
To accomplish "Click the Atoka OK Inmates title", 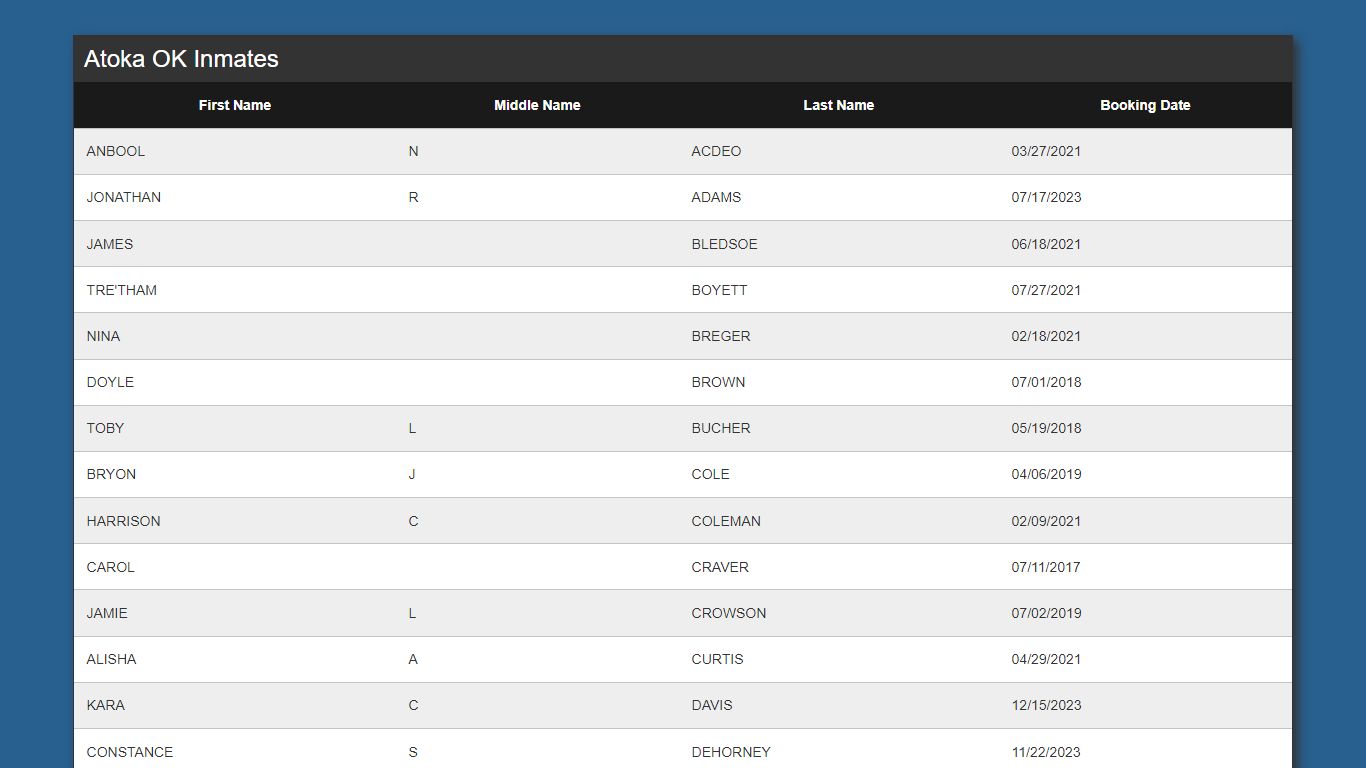I will (181, 59).
